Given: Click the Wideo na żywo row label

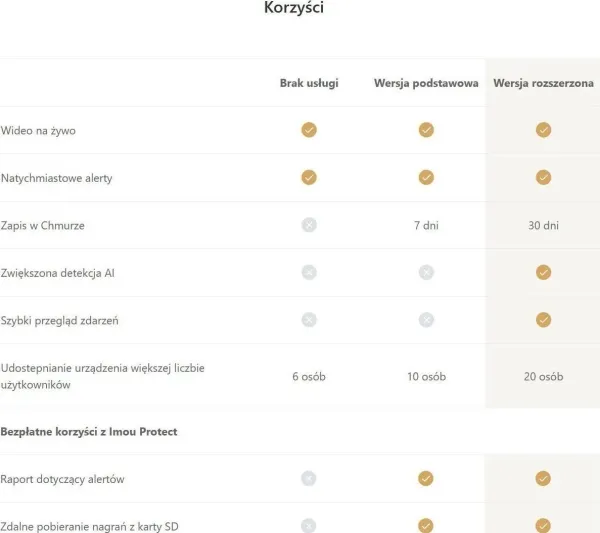Looking at the screenshot, I should coord(38,131).
